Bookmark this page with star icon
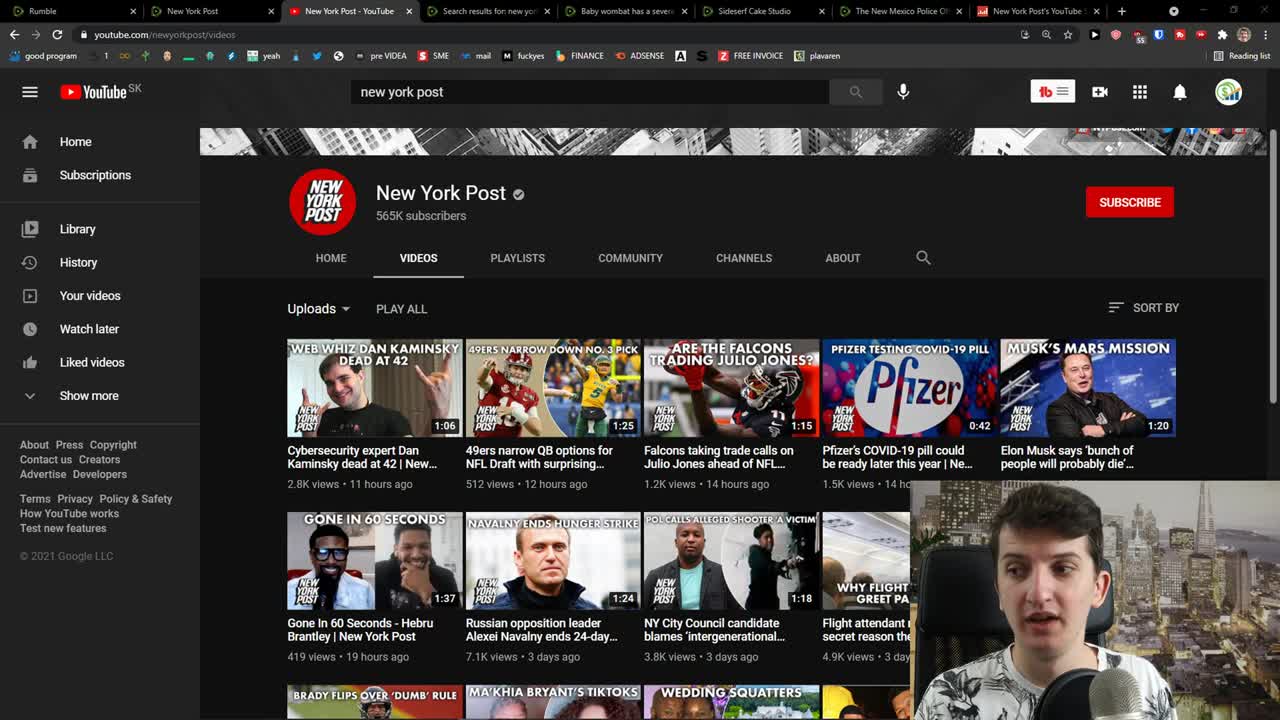Screen dimensions: 1280x720 click(x=1068, y=34)
